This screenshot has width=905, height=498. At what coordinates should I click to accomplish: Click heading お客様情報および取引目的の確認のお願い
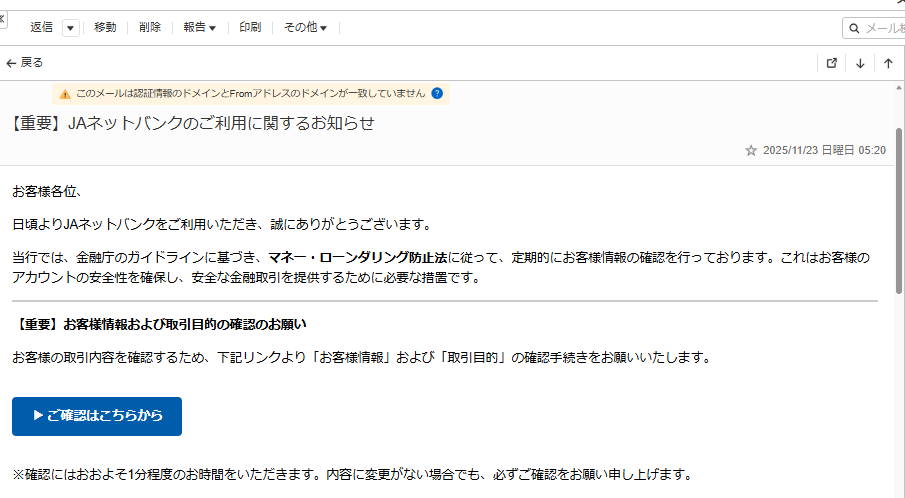(185, 324)
